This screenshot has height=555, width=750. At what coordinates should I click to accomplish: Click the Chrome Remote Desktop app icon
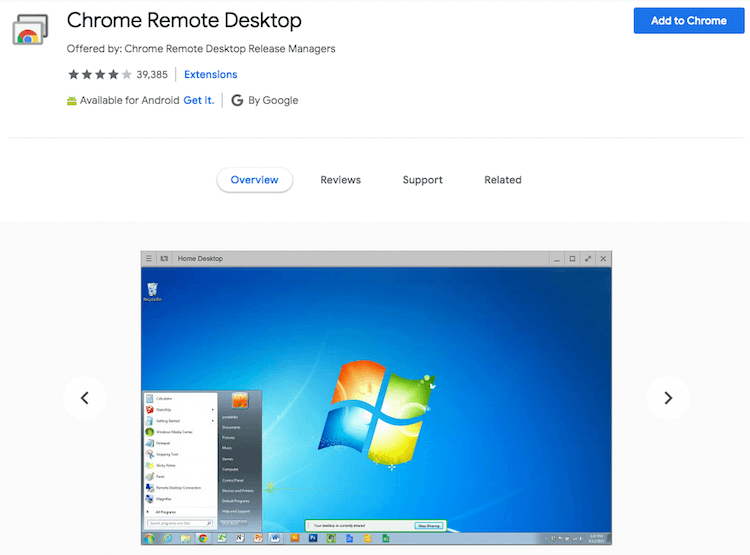click(x=30, y=29)
